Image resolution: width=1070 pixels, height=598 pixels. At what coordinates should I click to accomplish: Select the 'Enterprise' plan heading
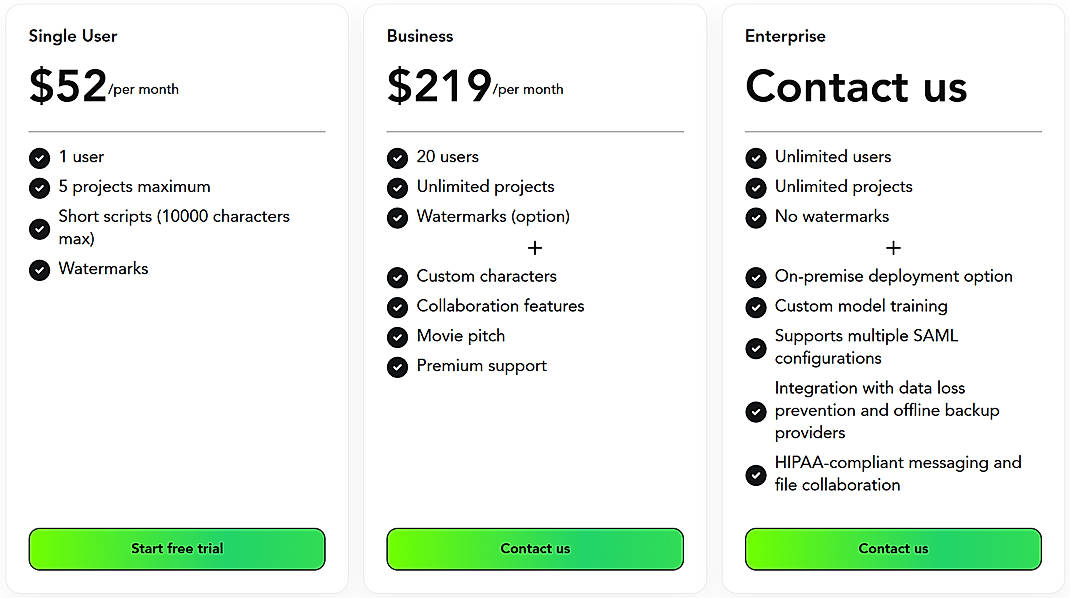785,35
